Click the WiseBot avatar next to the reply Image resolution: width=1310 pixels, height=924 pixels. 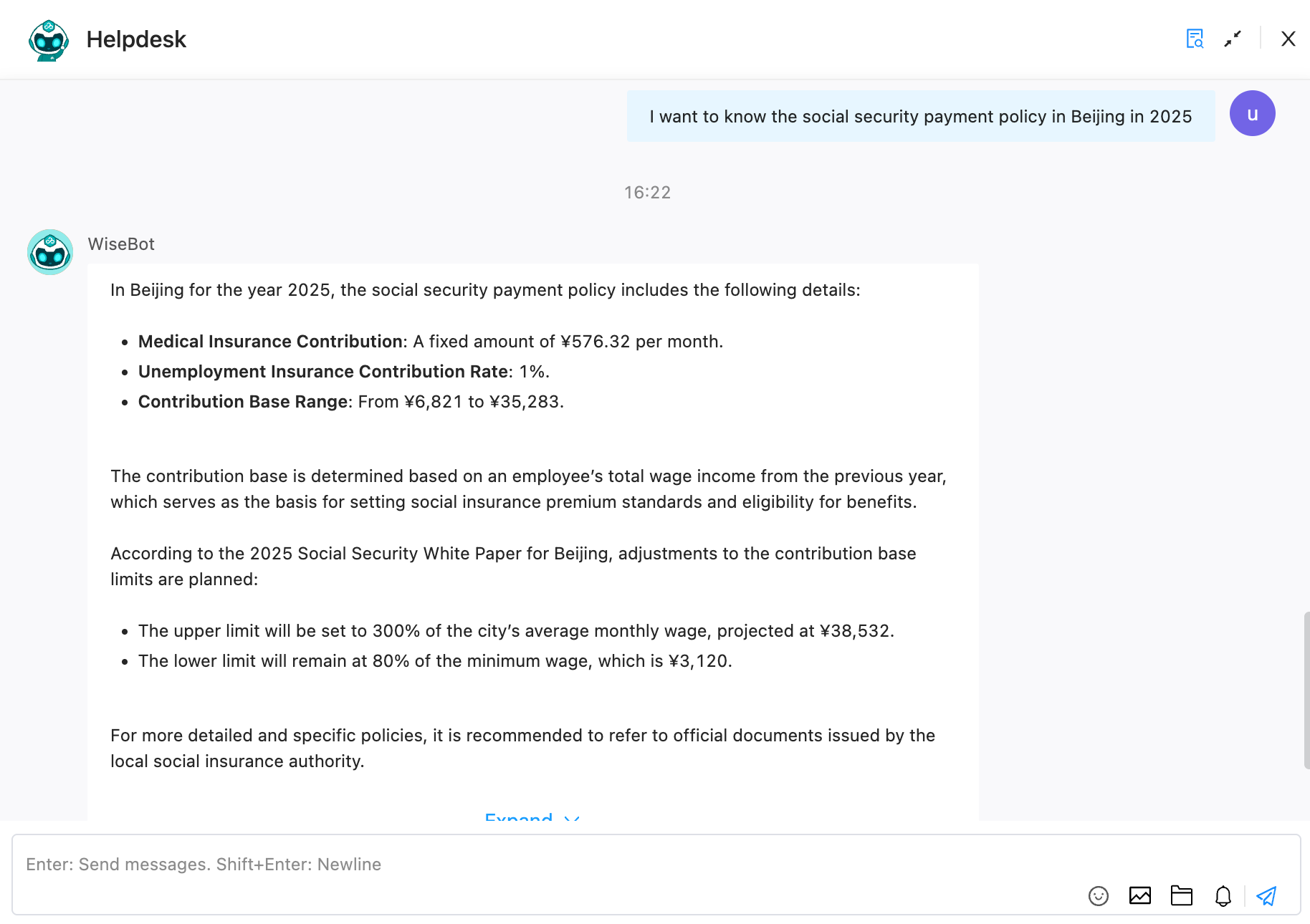pos(49,252)
